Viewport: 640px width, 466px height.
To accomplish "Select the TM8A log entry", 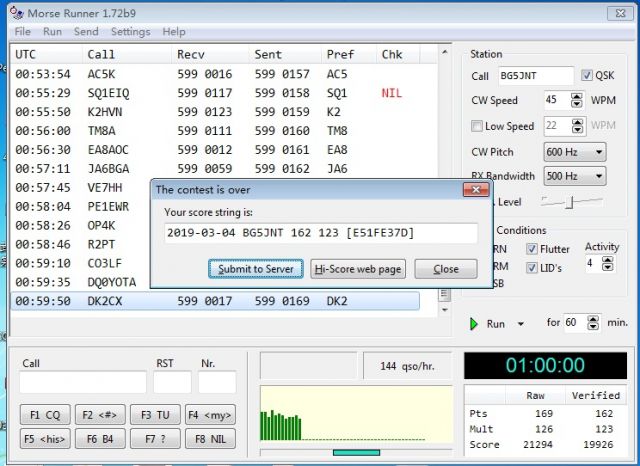I will coord(215,131).
